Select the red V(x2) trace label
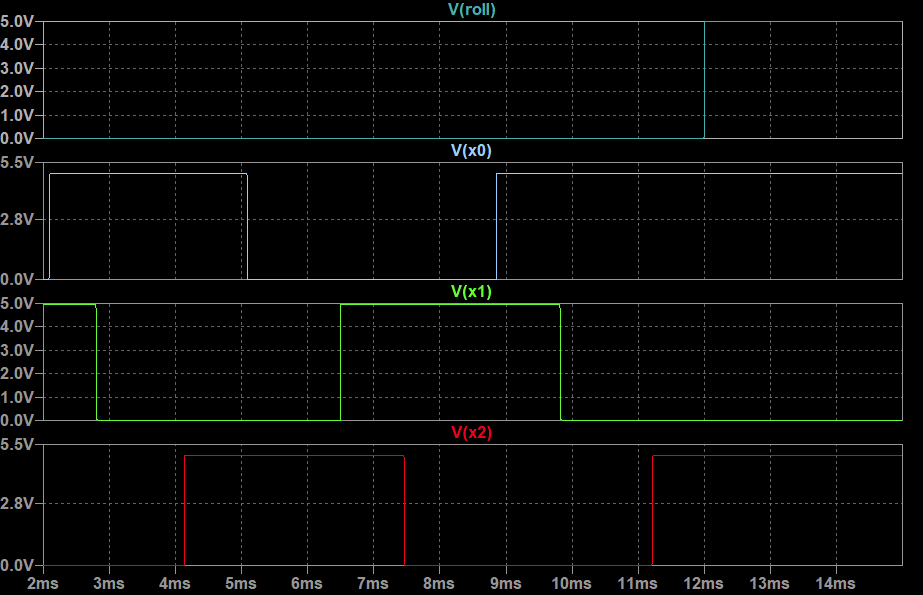Screen dimensions: 923x595 tap(471, 433)
